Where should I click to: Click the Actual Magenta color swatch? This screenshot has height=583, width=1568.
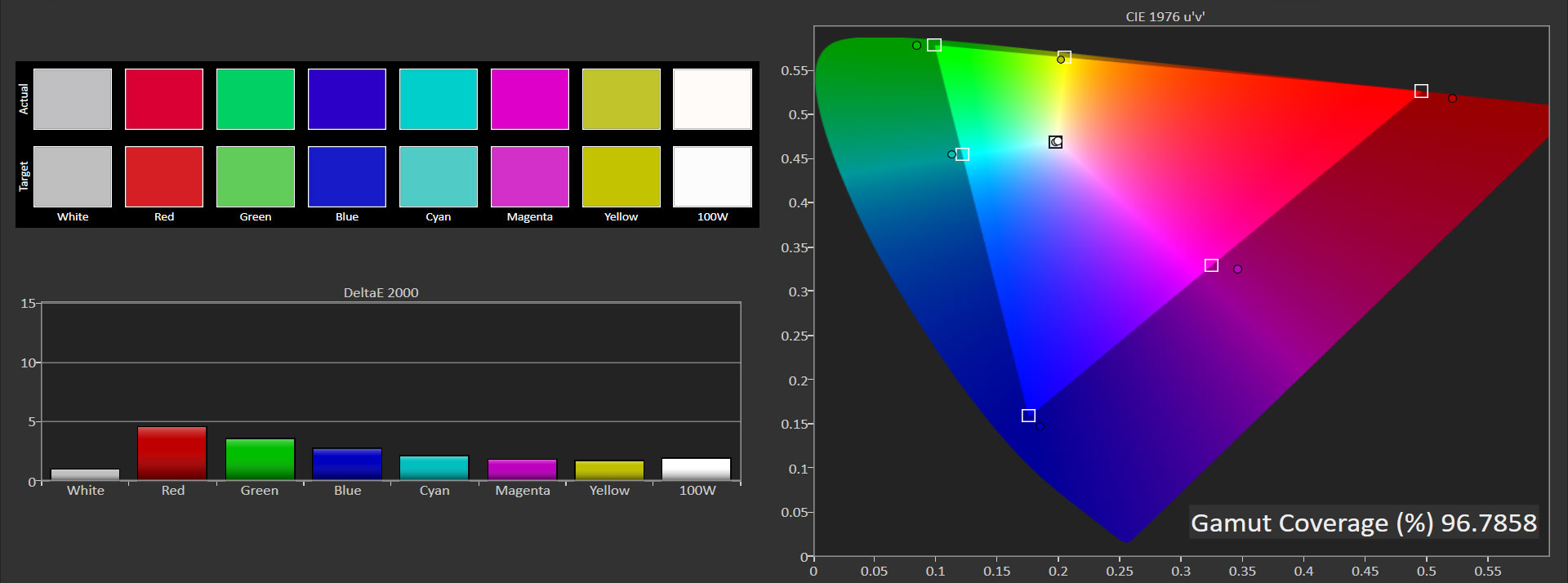[530, 99]
